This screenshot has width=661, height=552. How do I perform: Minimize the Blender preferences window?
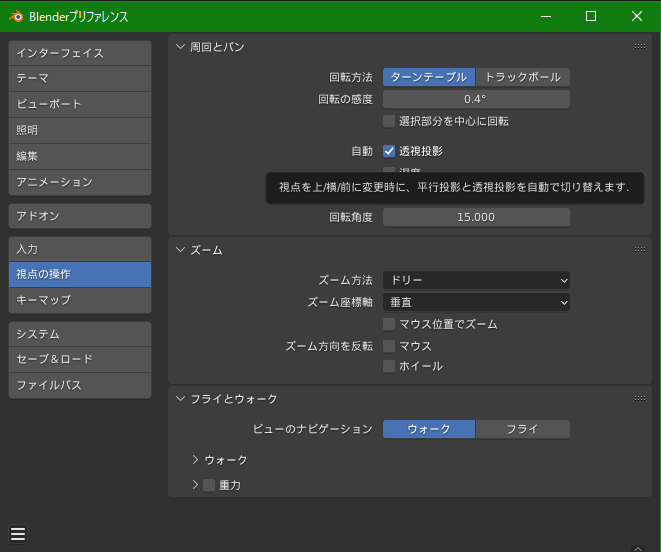[x=546, y=16]
